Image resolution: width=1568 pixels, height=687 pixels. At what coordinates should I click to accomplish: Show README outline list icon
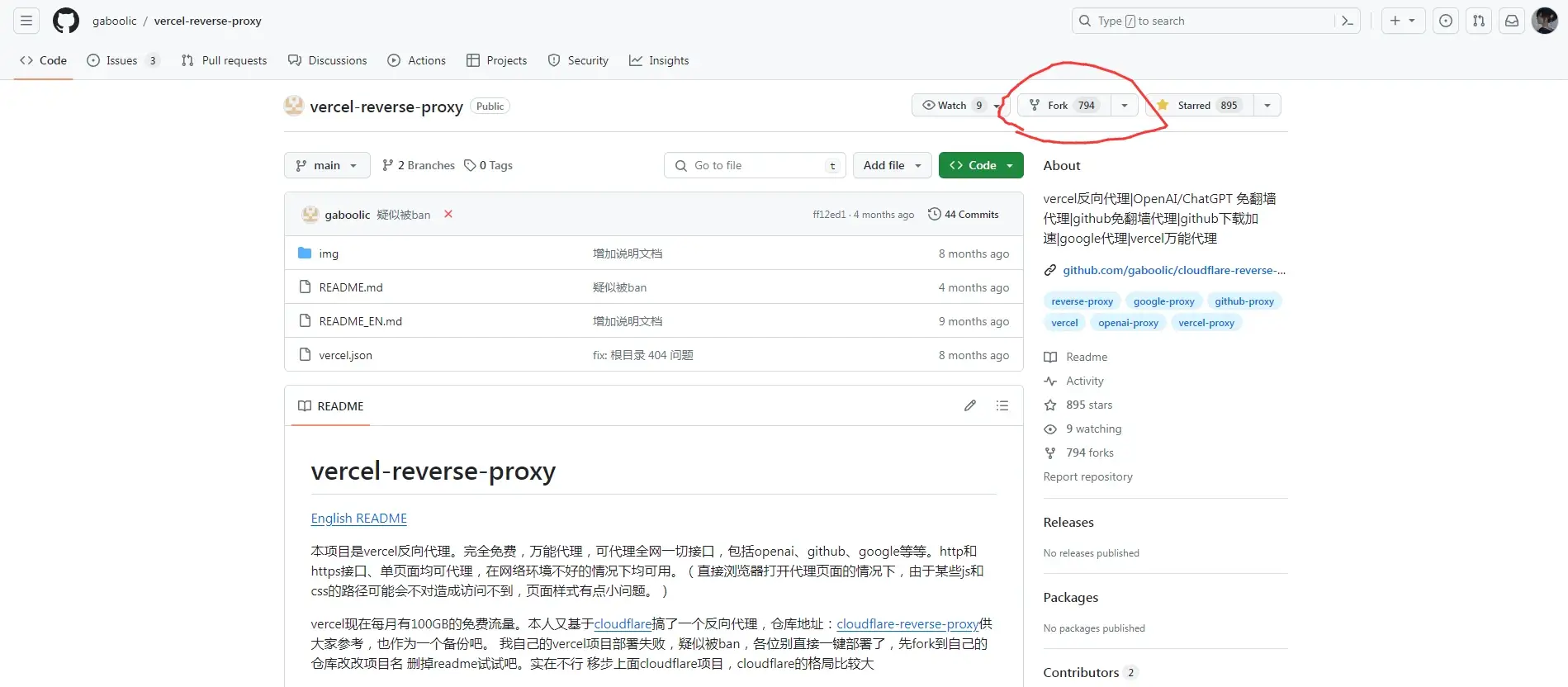[x=1002, y=405]
